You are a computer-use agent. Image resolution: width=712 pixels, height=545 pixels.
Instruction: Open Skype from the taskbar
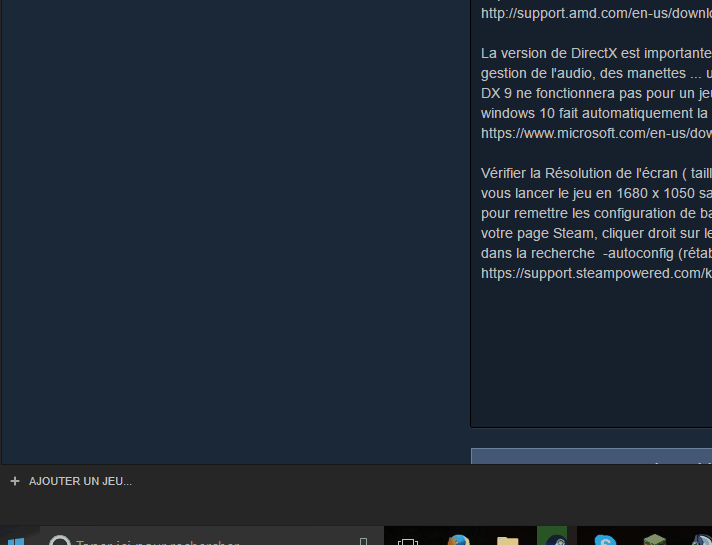[605, 540]
